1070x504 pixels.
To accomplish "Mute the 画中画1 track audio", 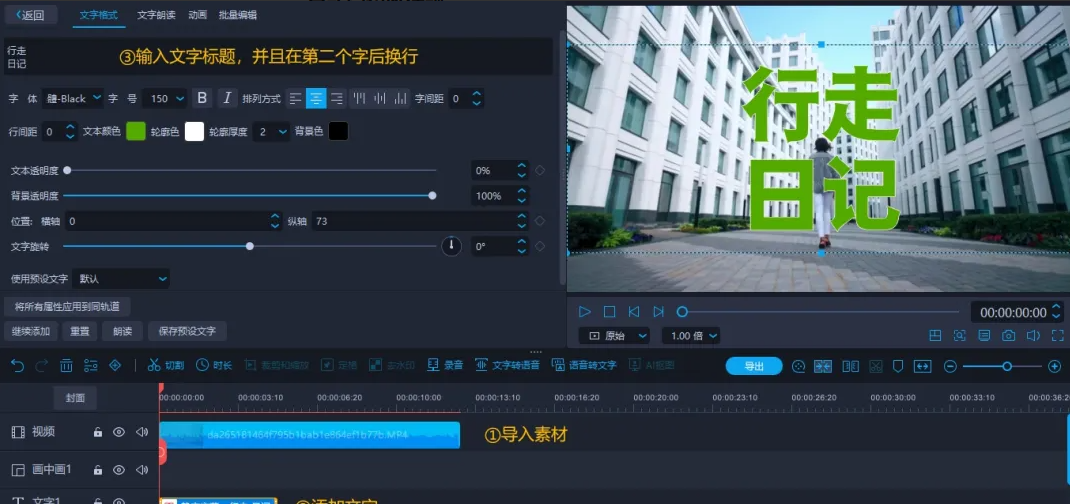I will pyautogui.click(x=142, y=470).
